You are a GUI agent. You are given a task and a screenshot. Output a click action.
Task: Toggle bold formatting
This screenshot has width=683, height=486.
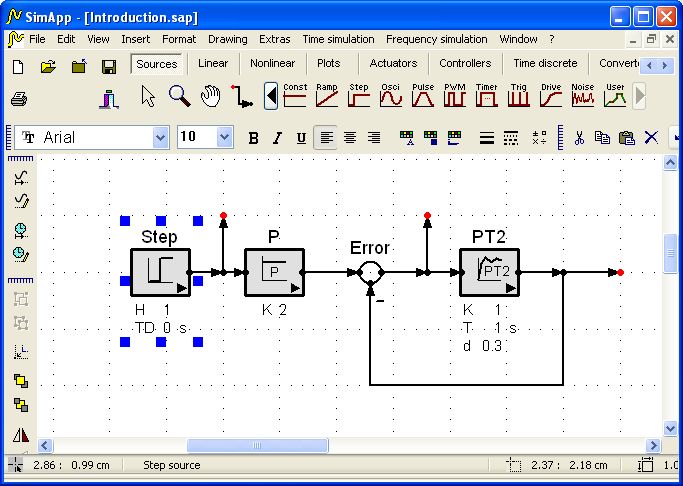pyautogui.click(x=253, y=138)
